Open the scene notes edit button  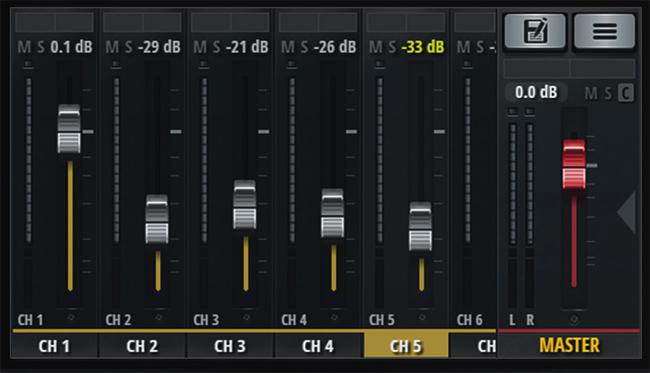point(535,31)
